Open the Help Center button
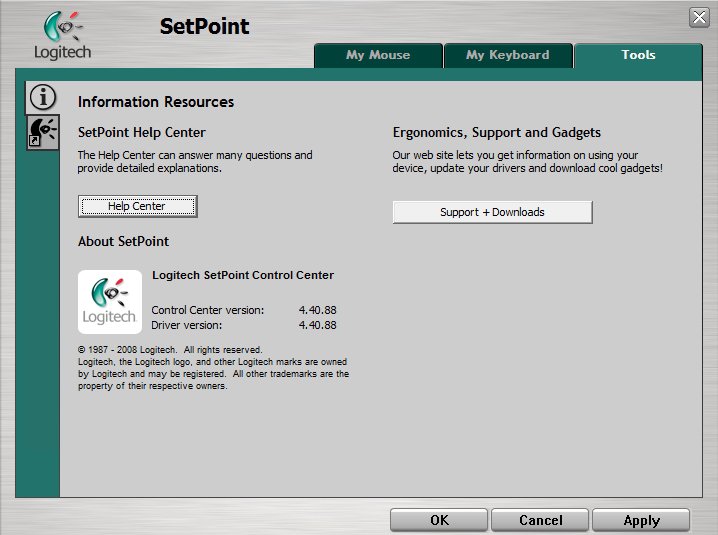Viewport: 718px width, 535px height. pos(137,206)
